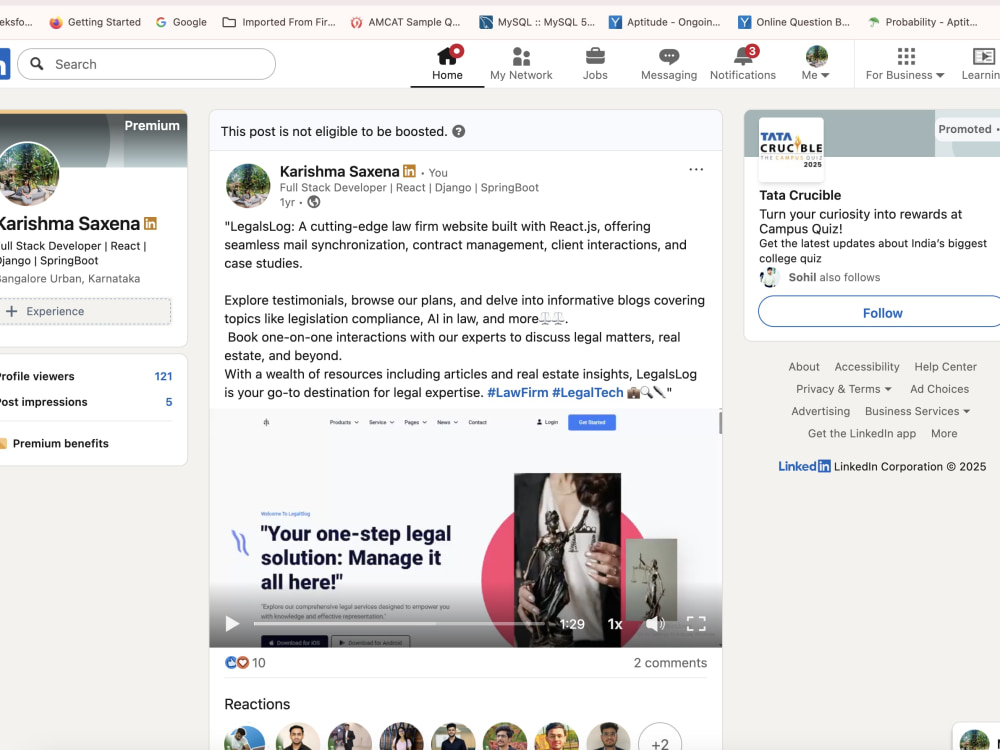Click the More footer link
The height and width of the screenshot is (750, 1000).
(944, 434)
